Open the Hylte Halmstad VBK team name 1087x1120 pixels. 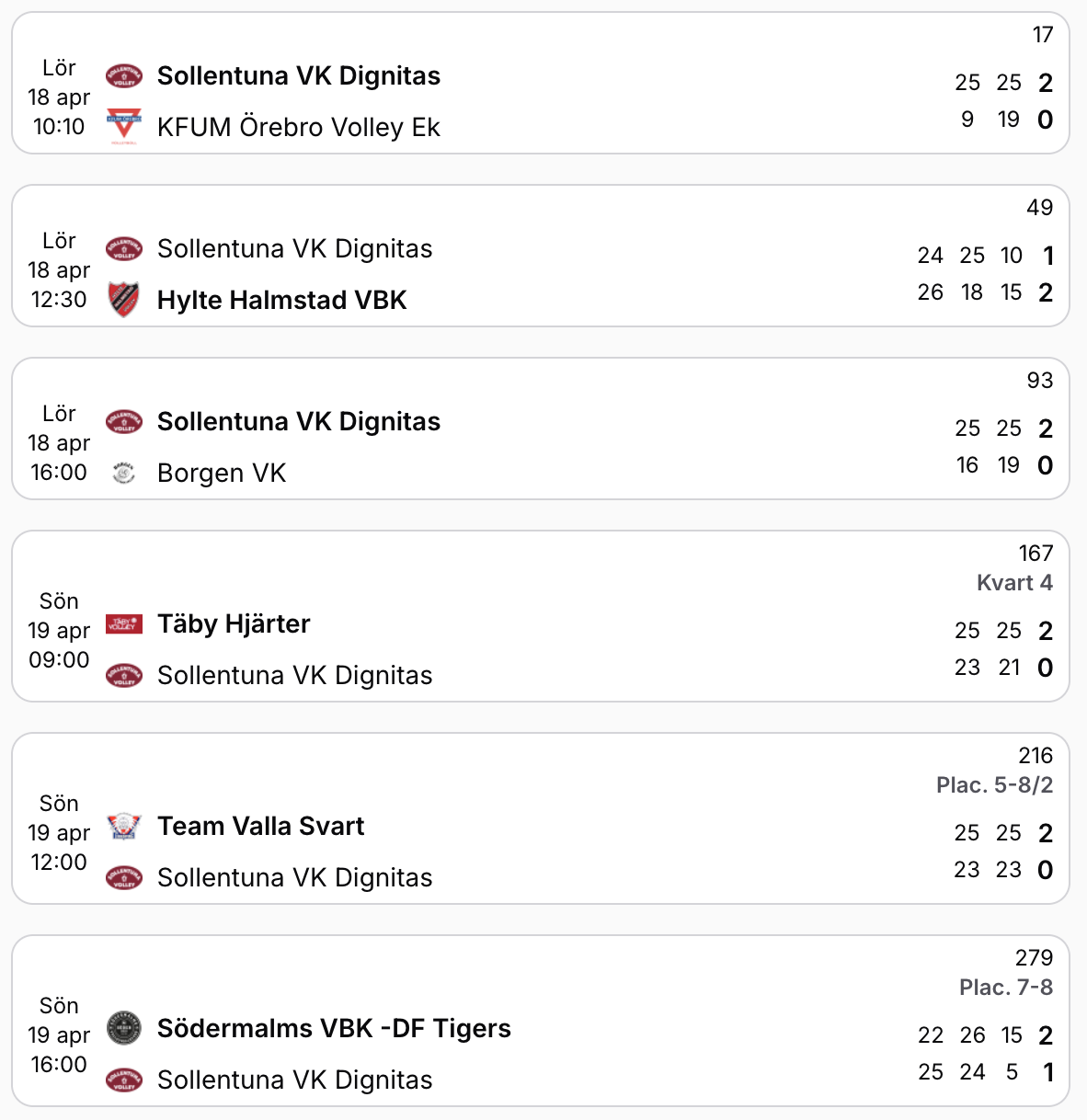(281, 300)
